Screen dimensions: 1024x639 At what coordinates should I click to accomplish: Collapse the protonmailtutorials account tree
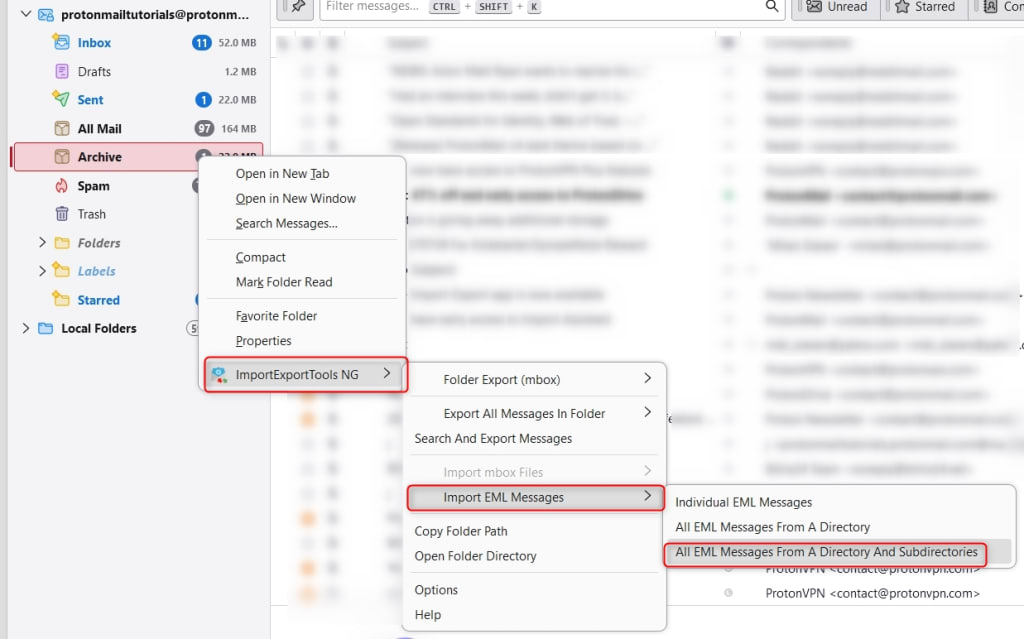coord(25,14)
